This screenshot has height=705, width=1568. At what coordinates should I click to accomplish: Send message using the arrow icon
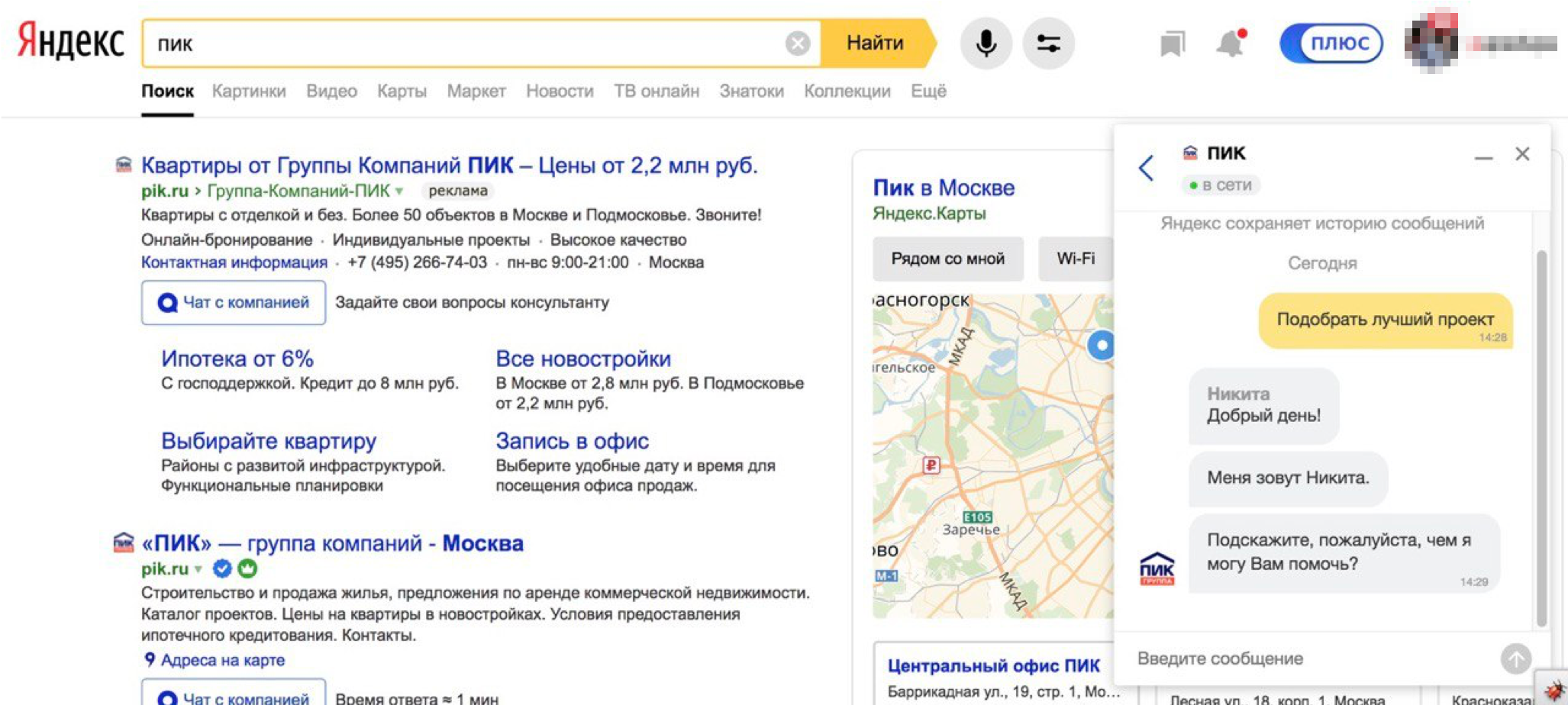click(x=1515, y=658)
